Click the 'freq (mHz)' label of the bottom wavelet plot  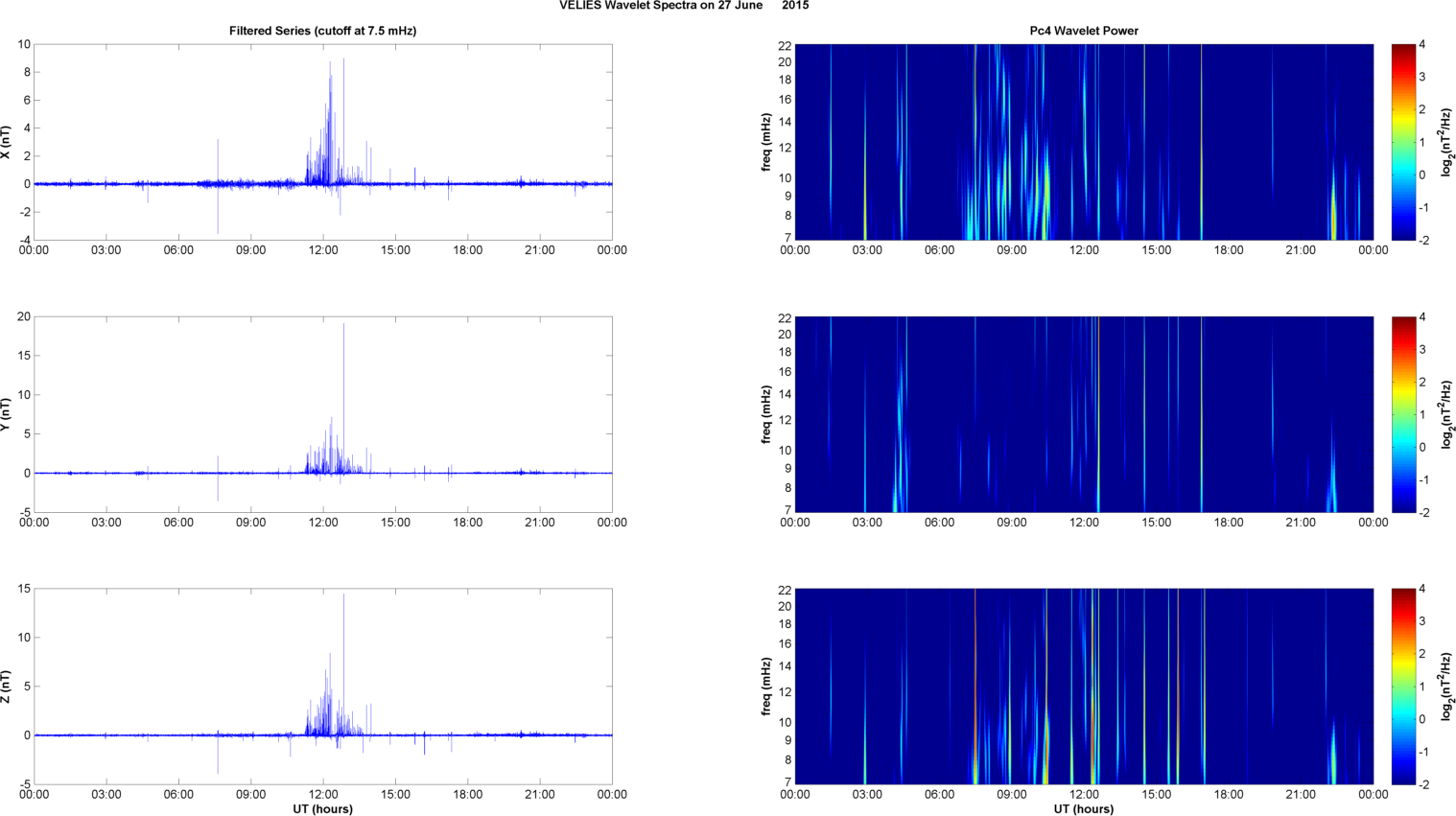(766, 687)
